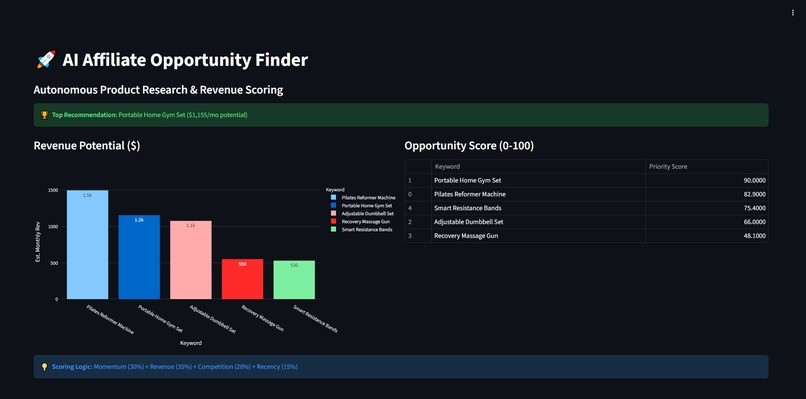
Task: Click the Revenue Potential ($) heading
Action: (x=87, y=146)
